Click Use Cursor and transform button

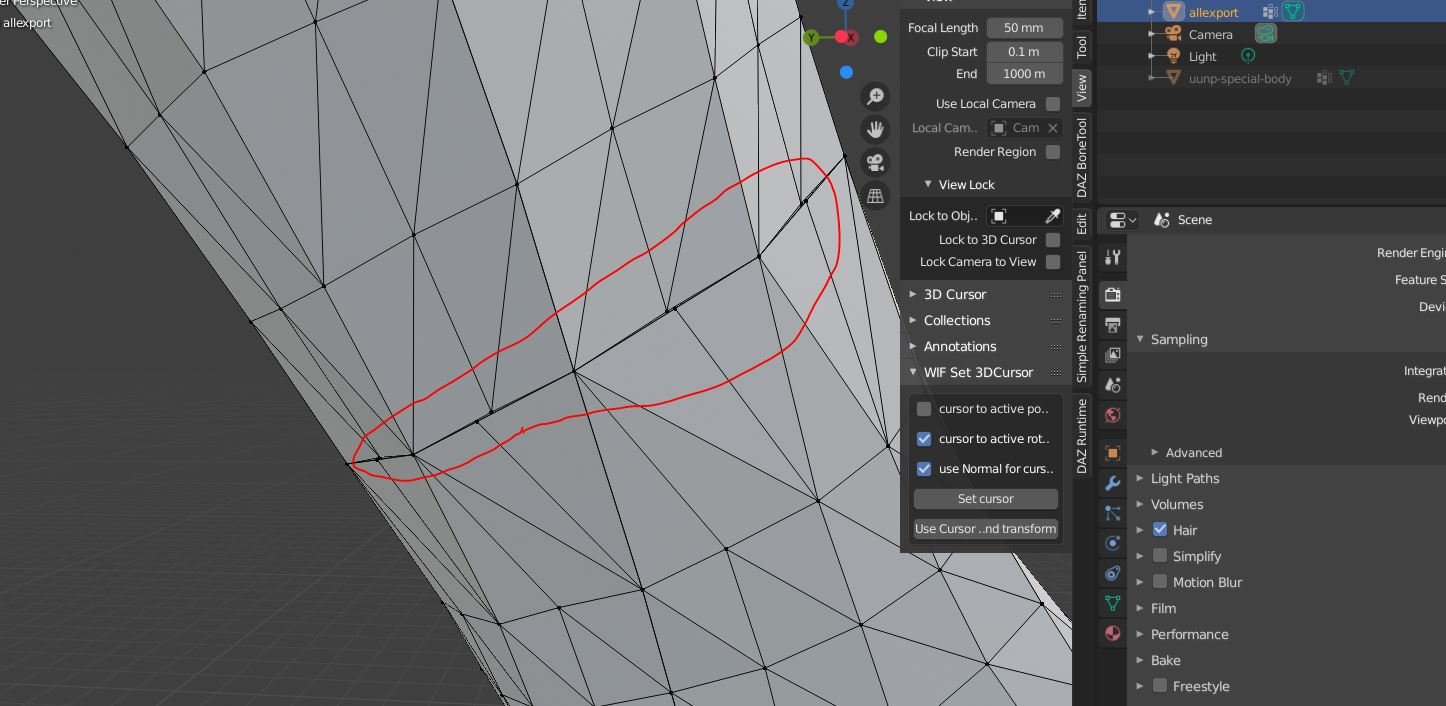click(985, 529)
